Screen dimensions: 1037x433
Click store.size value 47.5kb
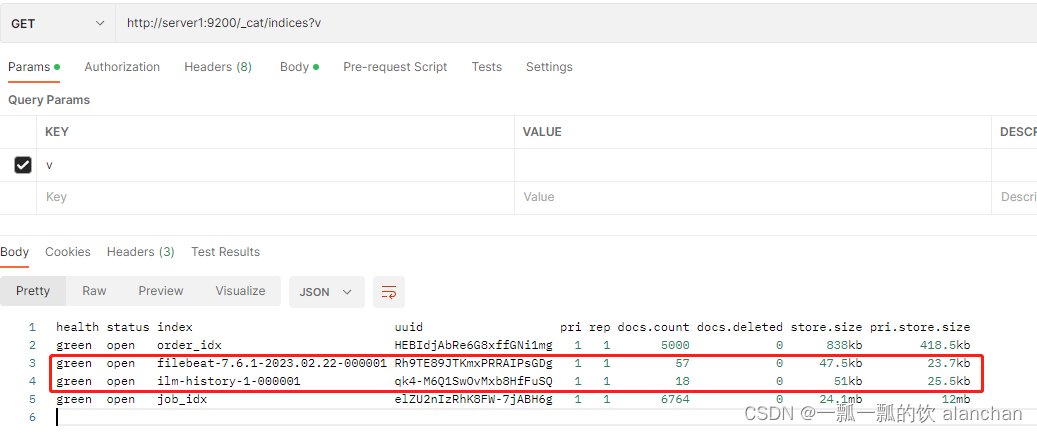840,363
